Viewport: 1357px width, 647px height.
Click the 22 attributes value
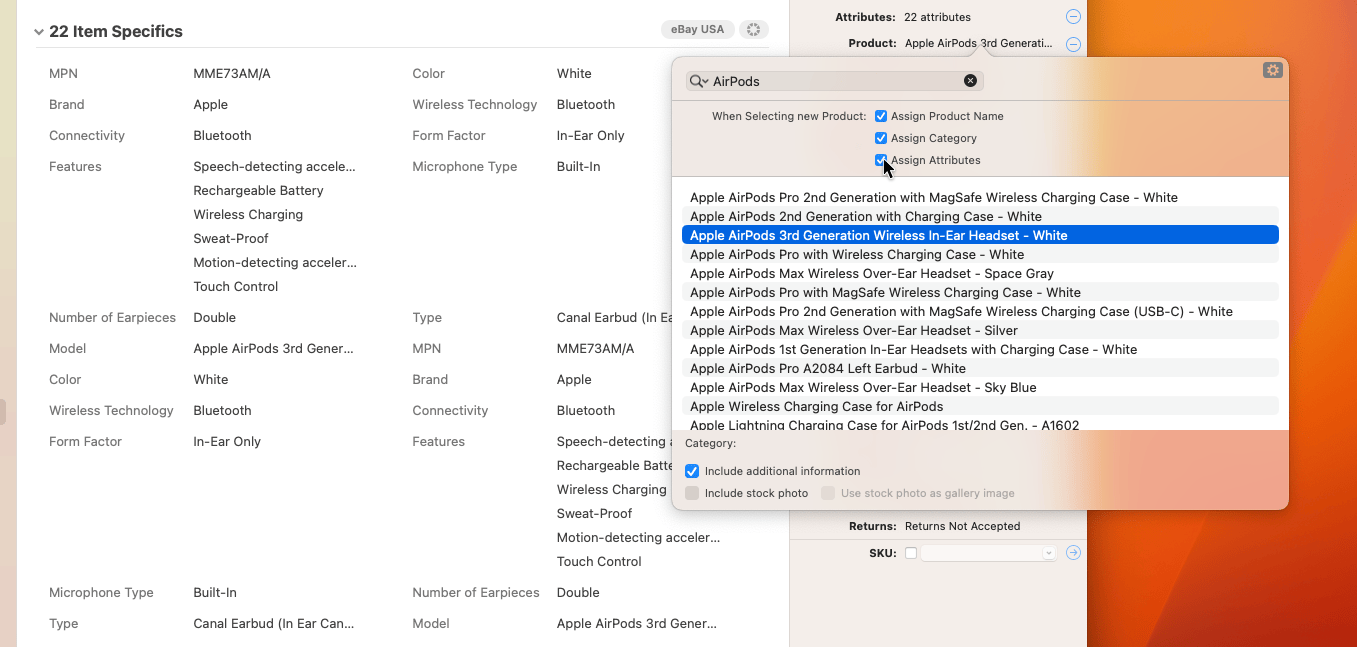(937, 17)
